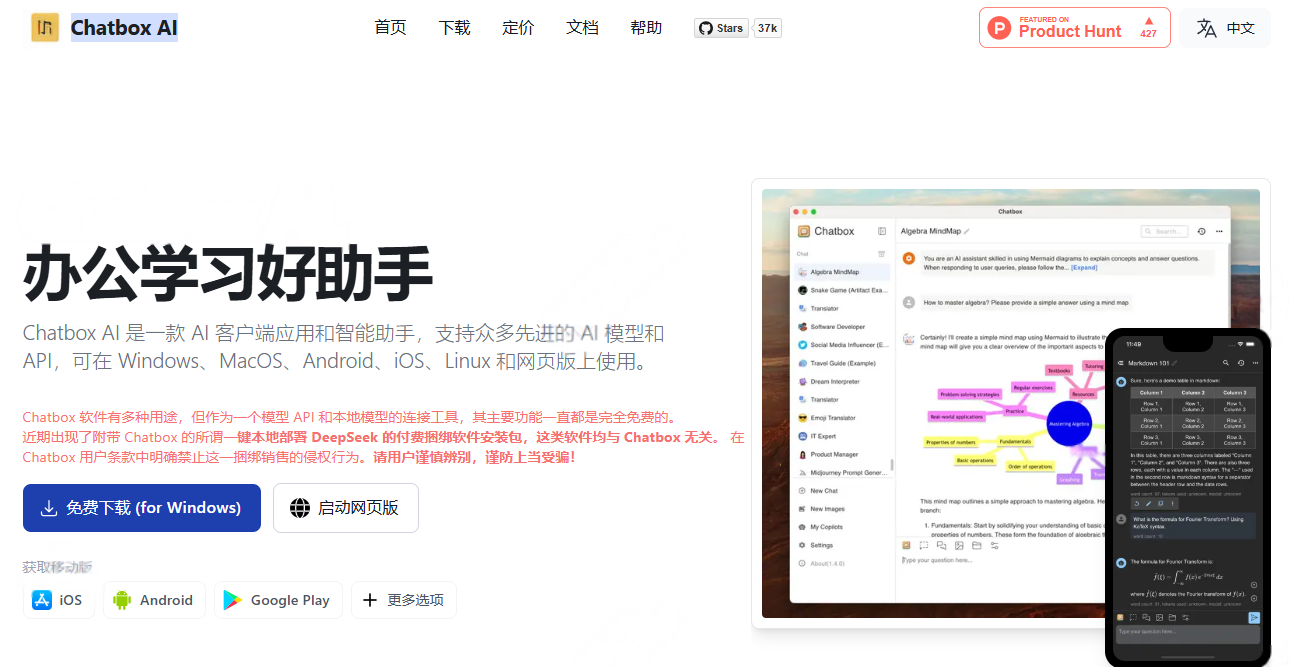The width and height of the screenshot is (1289, 667).
Task: Select Travel Guide (Example) in app preview
Action: coord(841,363)
